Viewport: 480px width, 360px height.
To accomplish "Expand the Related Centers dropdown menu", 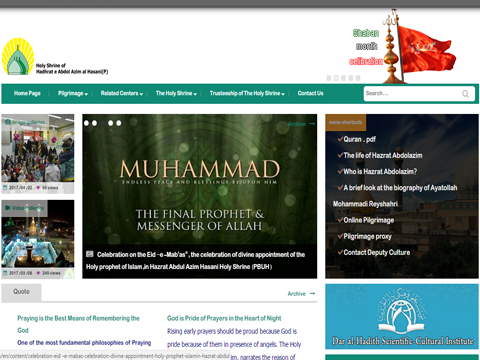I will coord(122,93).
